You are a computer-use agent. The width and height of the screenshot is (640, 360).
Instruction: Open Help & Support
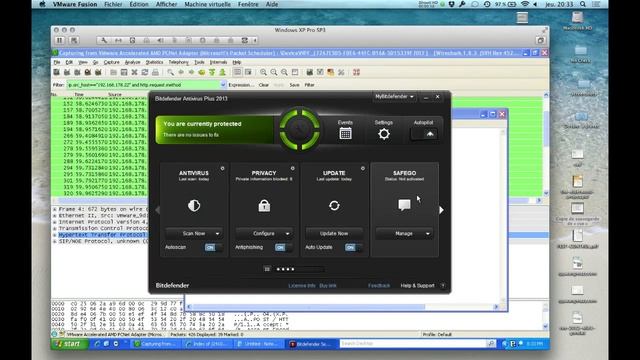[x=418, y=286]
